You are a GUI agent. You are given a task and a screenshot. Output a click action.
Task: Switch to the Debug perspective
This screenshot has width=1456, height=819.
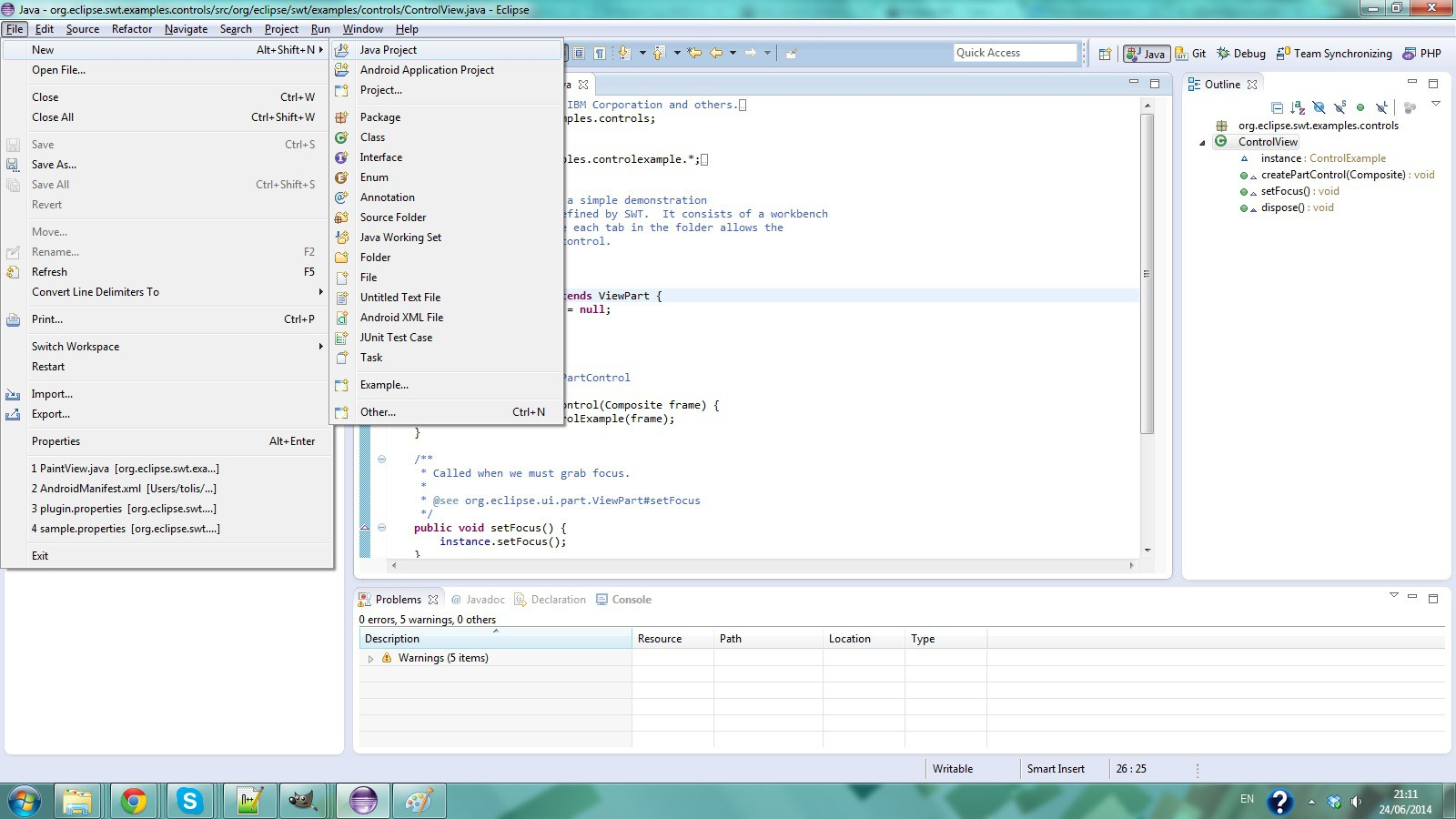click(x=1241, y=54)
